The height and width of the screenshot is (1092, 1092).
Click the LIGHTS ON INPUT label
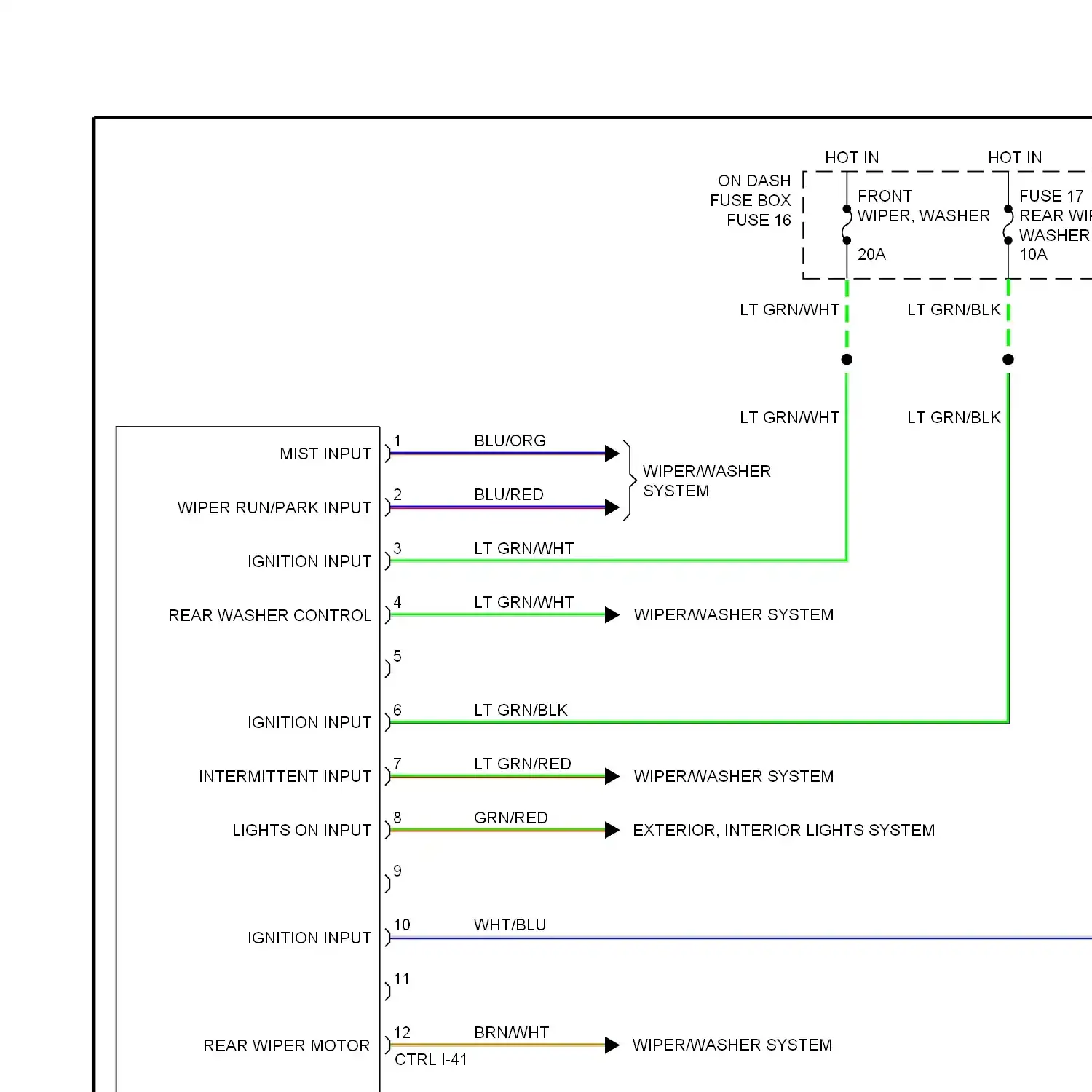point(302,830)
